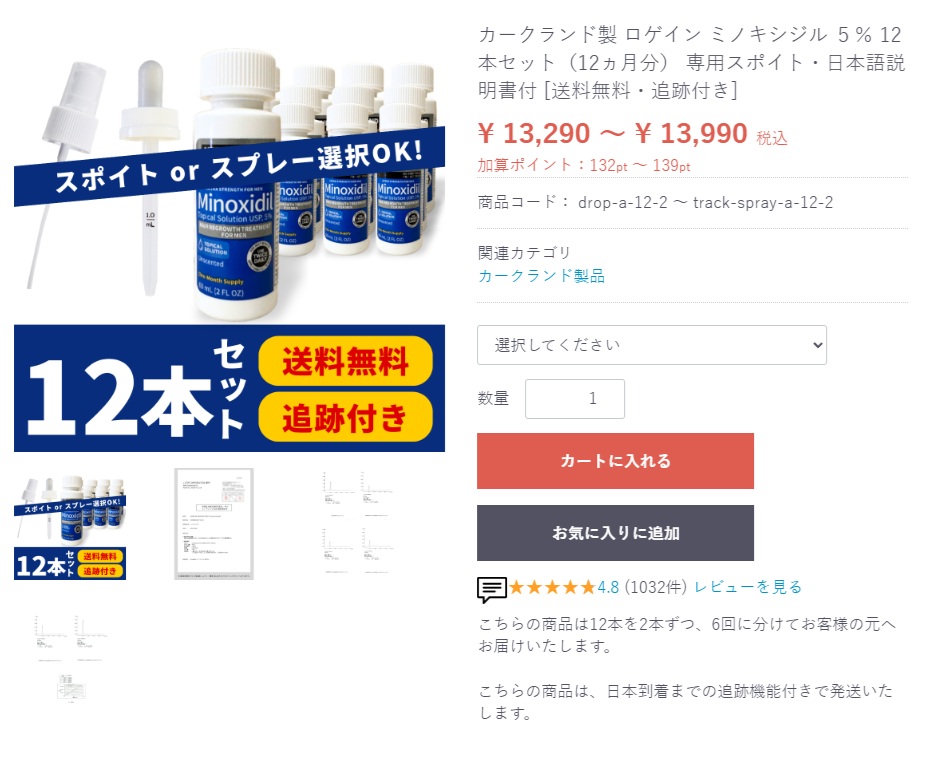Select the small last thumbnail image

pos(71,688)
